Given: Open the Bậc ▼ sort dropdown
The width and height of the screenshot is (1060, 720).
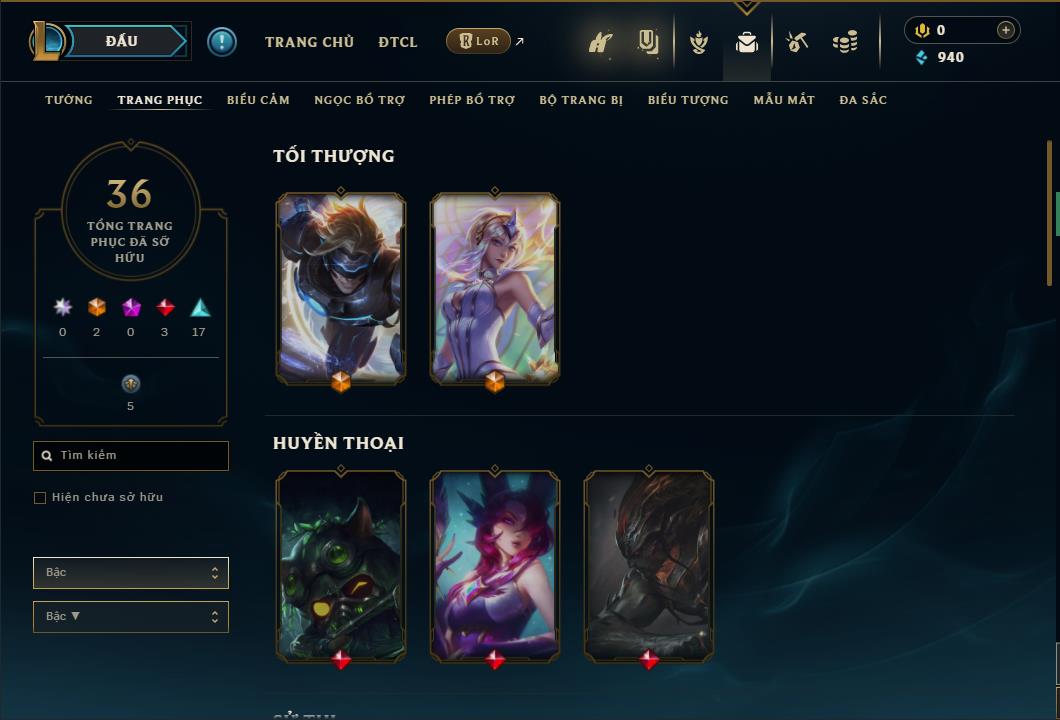Looking at the screenshot, I should tap(131, 617).
